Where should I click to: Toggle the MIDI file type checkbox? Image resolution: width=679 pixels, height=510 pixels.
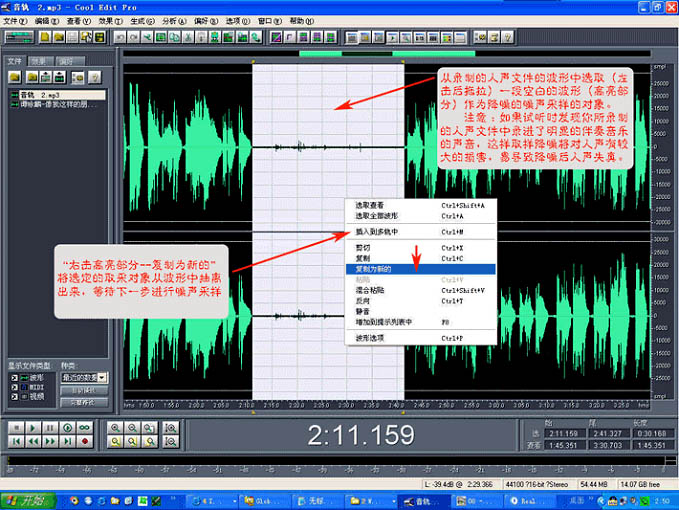tap(13, 387)
